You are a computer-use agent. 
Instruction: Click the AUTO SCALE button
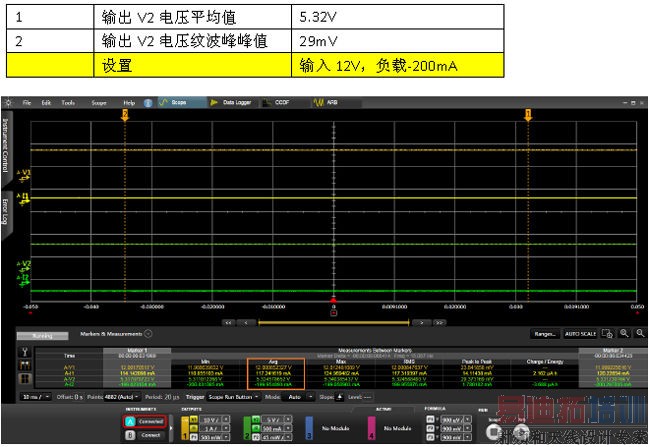tap(580, 334)
